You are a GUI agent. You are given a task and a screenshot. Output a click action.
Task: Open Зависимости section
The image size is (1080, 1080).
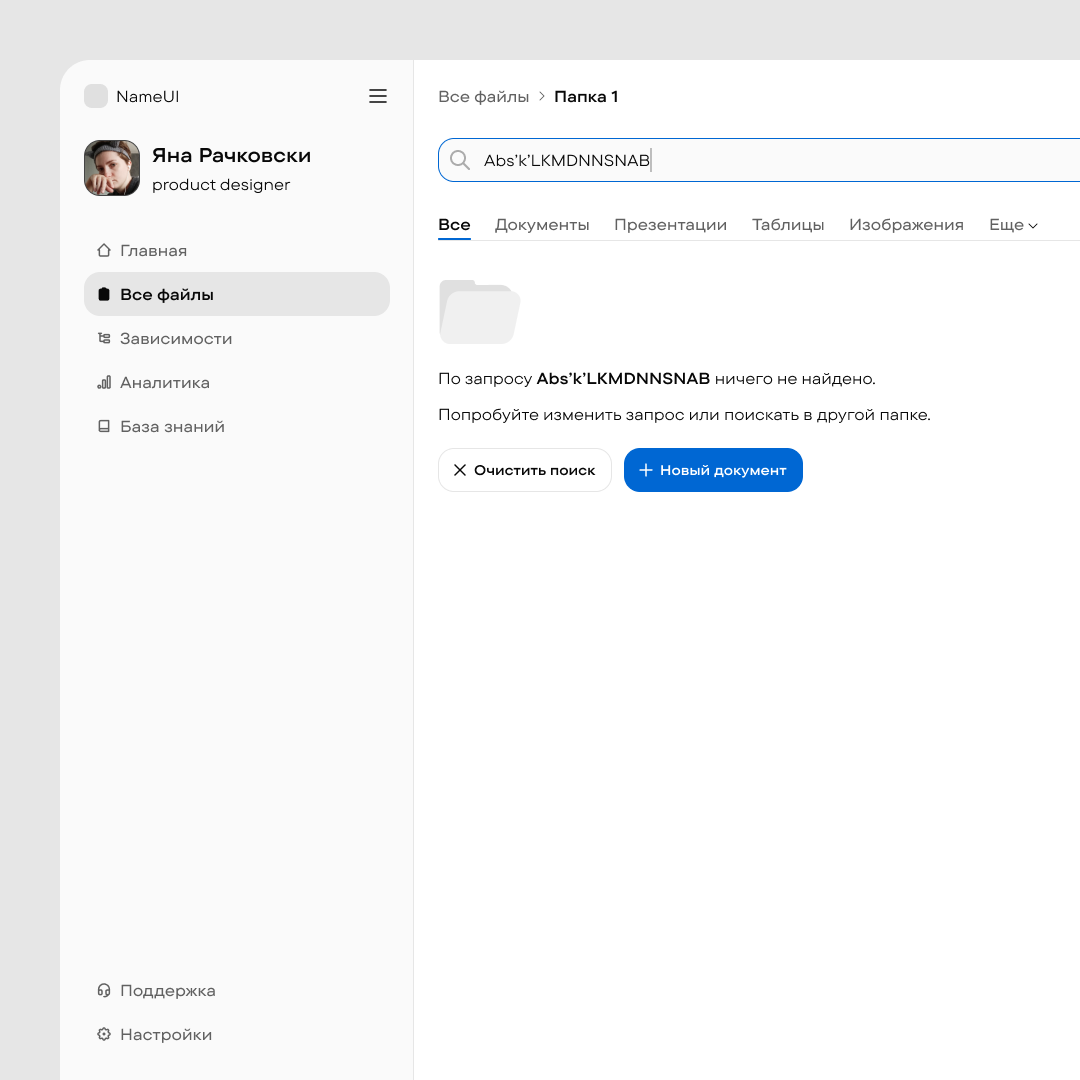tap(237, 338)
